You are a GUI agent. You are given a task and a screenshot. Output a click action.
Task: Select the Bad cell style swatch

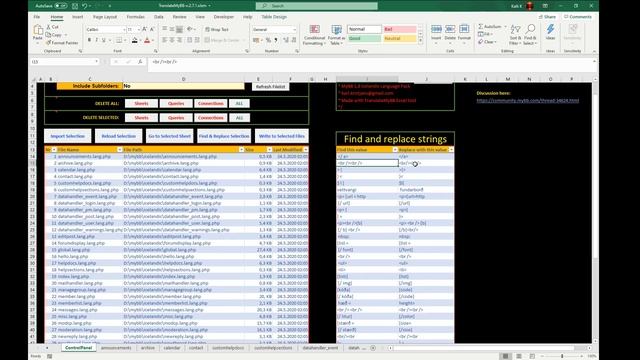pyautogui.click(x=399, y=29)
